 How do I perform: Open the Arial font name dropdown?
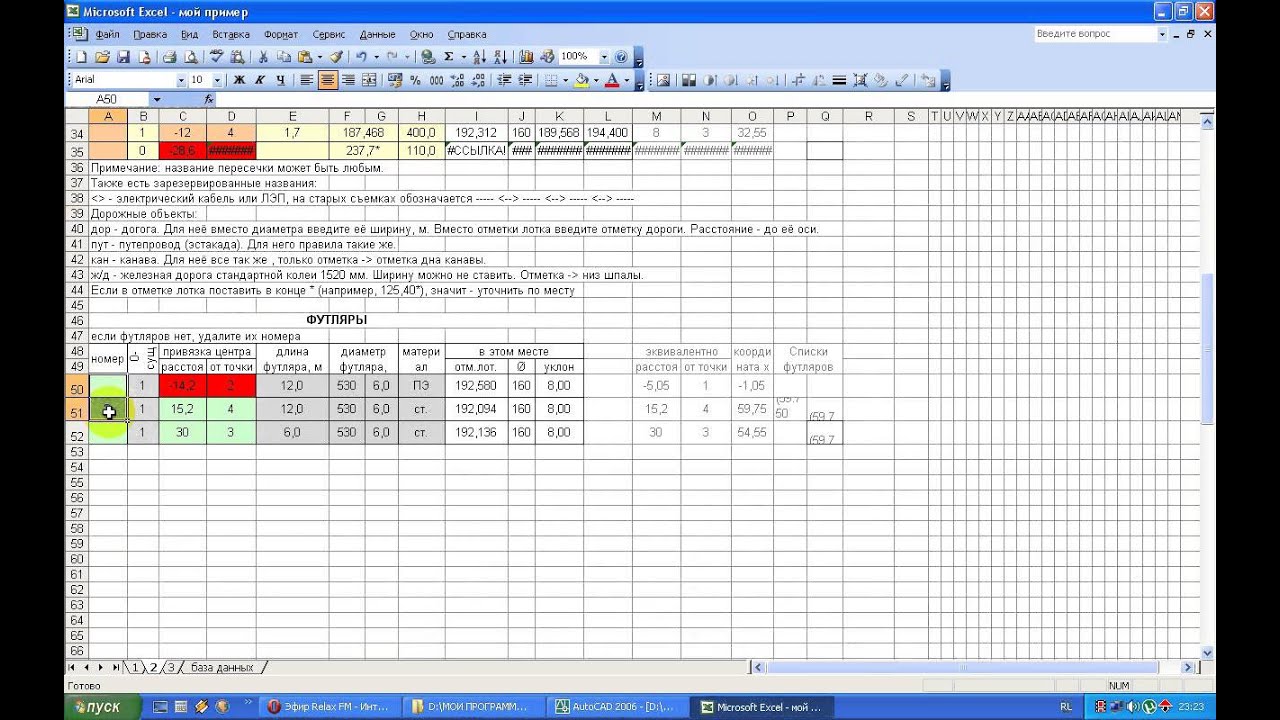pos(181,80)
